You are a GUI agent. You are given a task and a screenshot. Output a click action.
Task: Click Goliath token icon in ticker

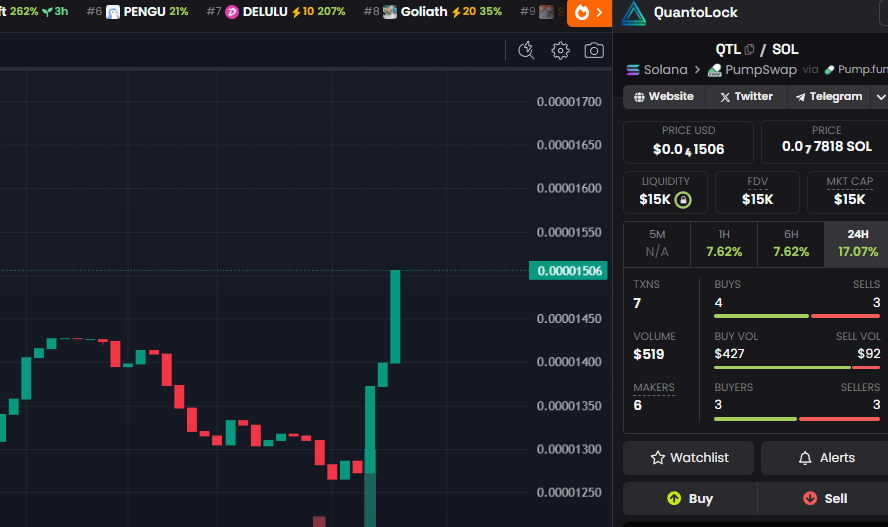tap(390, 12)
